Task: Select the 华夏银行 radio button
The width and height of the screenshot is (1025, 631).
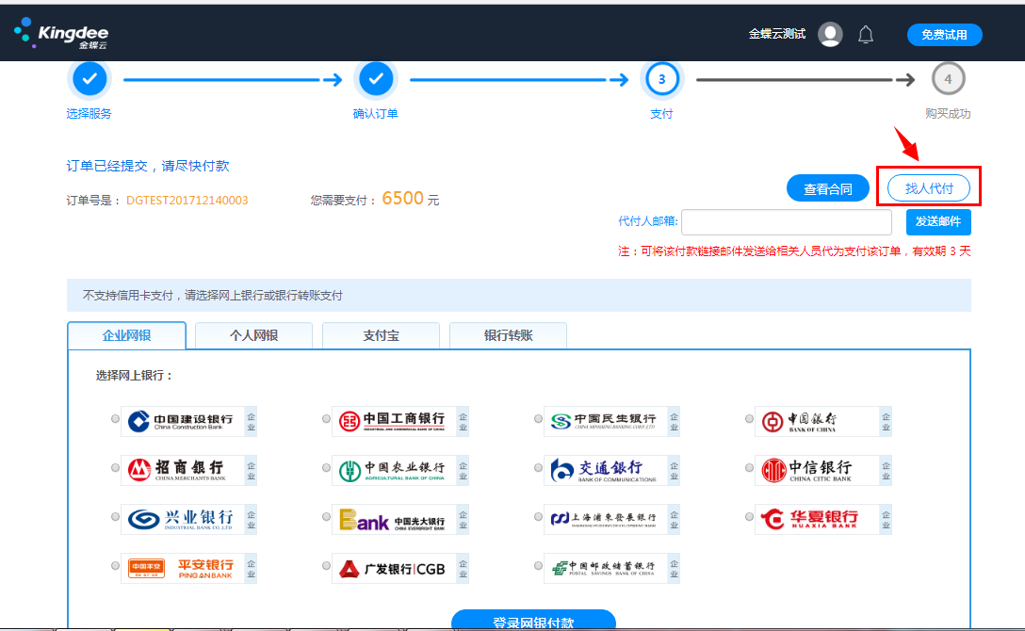Action: tap(749, 517)
